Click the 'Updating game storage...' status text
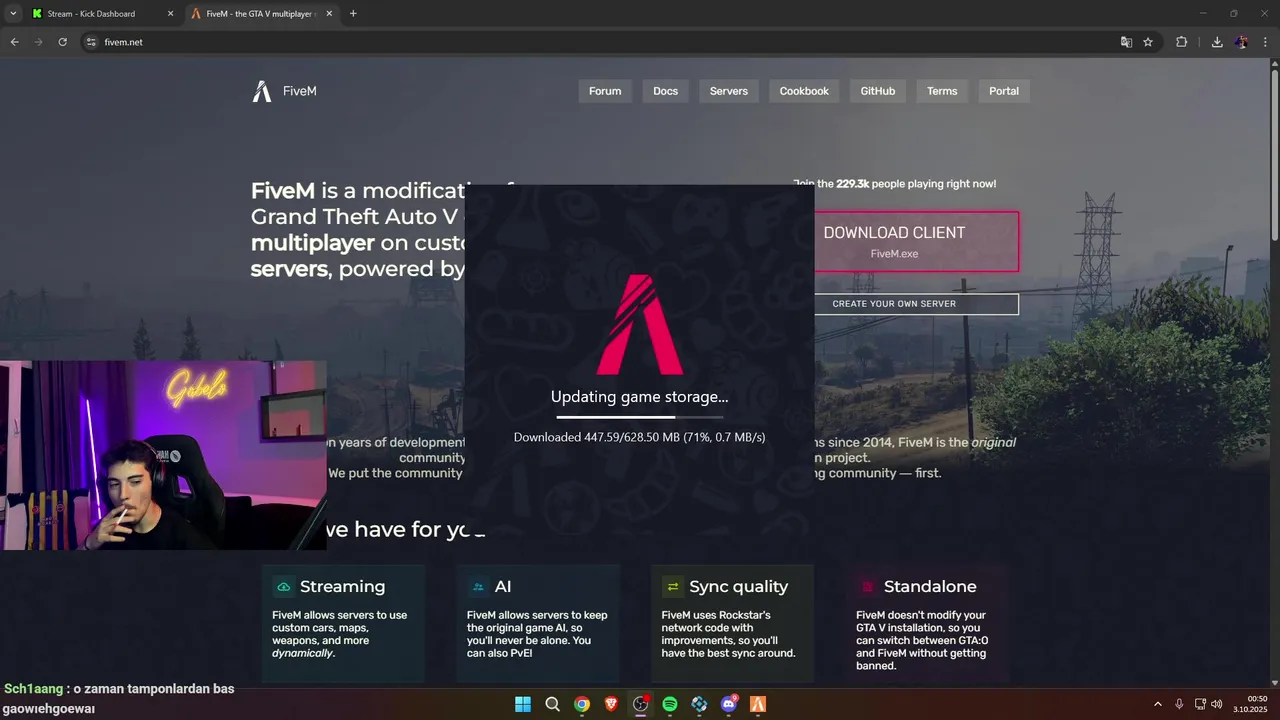1280x720 pixels. tap(640, 397)
